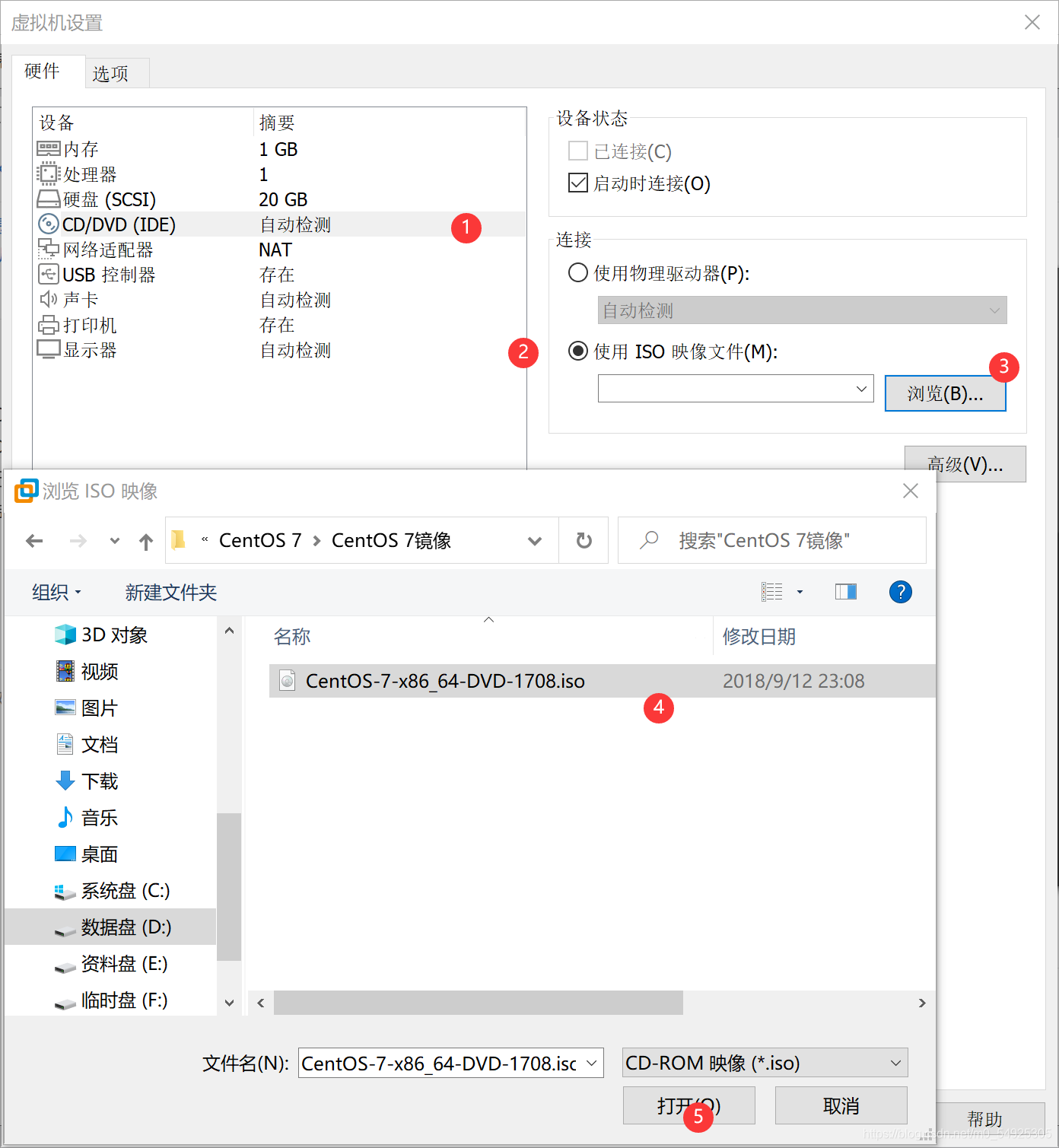Screen dimensions: 1059x1148
Task: Select 临时盘 (F:) drive
Action: point(111,1000)
